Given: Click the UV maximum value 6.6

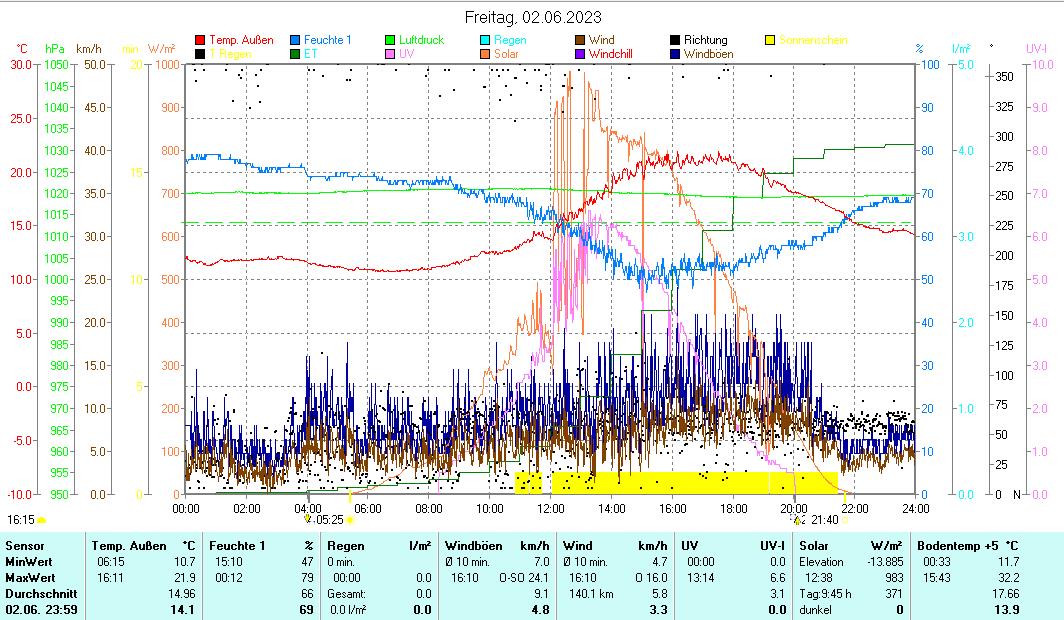Looking at the screenshot, I should click(x=778, y=578).
